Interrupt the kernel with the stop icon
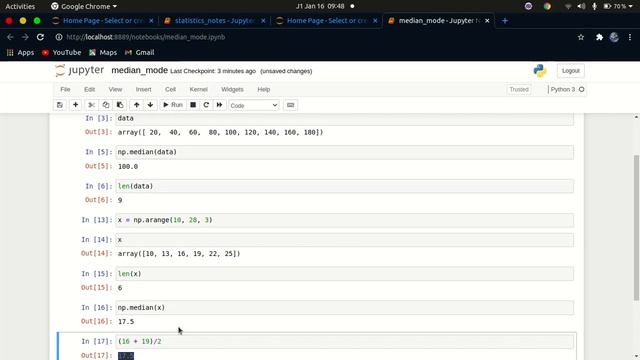Screen dimensions: 640x360 coord(193,105)
